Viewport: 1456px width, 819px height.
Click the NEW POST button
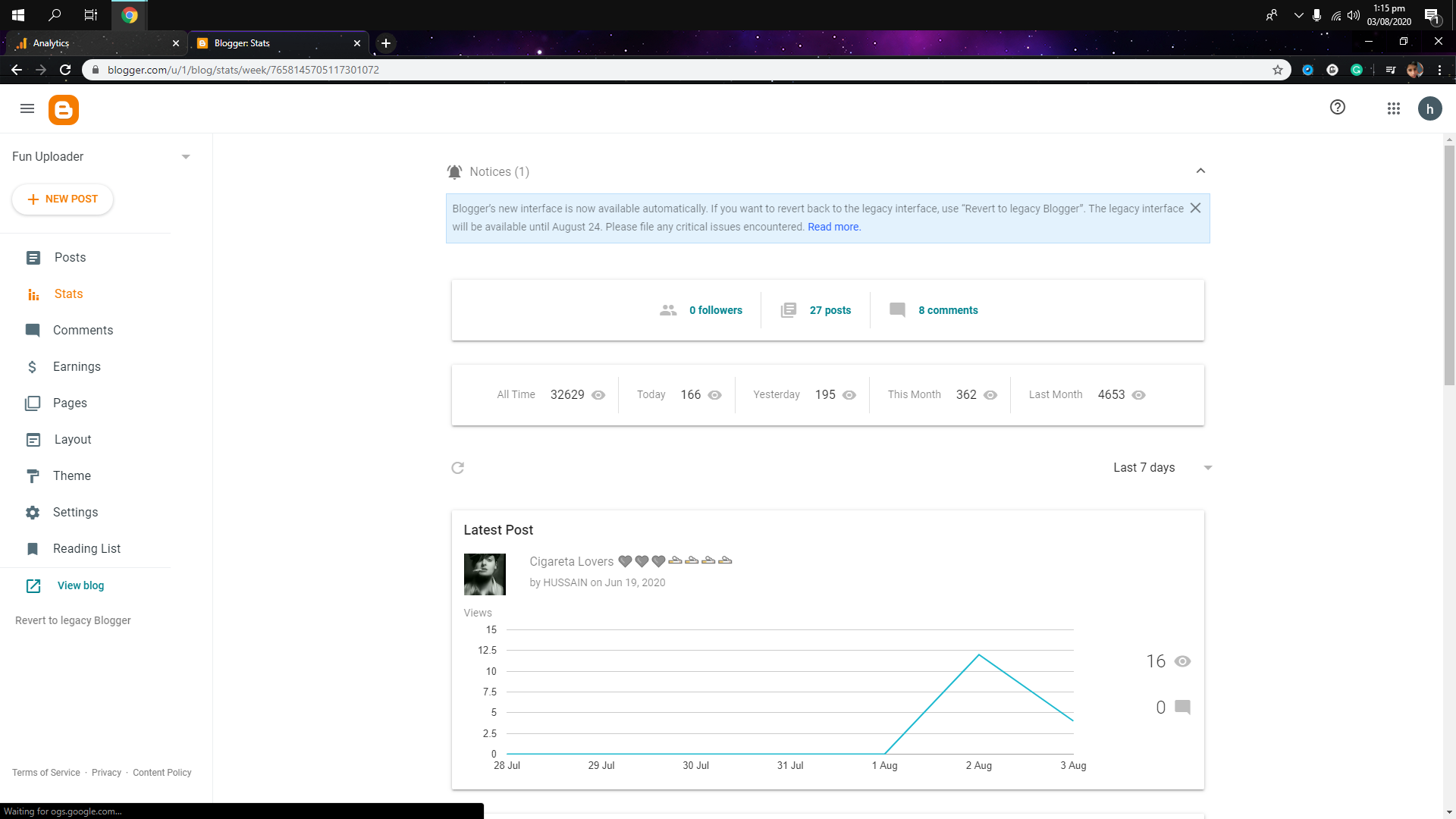pyautogui.click(x=63, y=199)
